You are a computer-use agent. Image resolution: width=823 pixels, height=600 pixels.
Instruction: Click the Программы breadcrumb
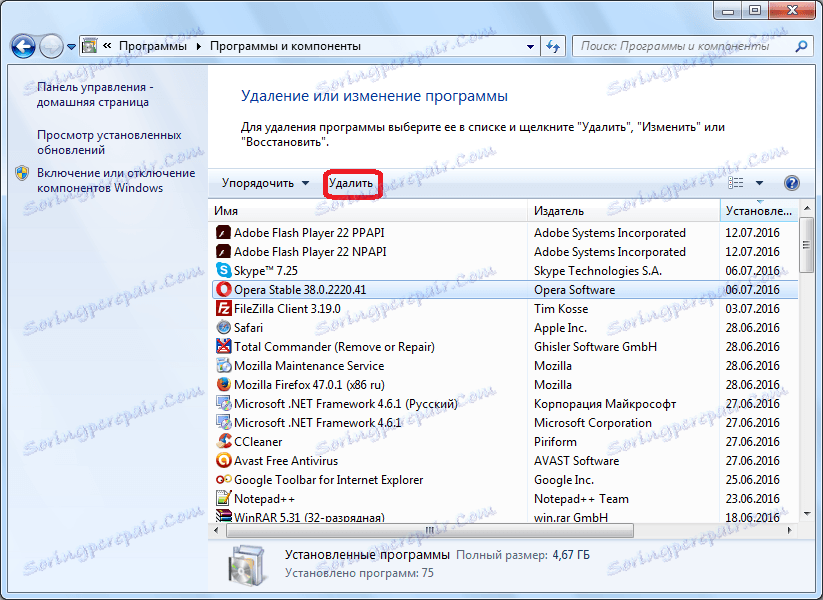tap(153, 46)
